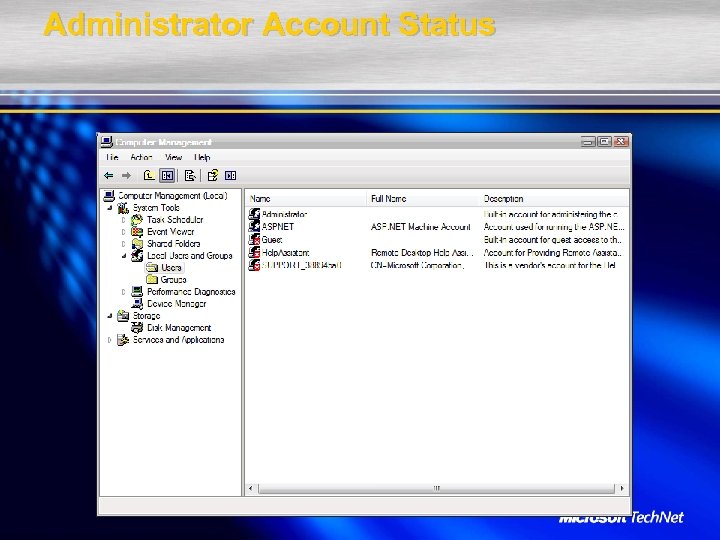This screenshot has height=540, width=720.
Task: Toggle the Show/Hide Console Tree button
Action: [x=167, y=175]
